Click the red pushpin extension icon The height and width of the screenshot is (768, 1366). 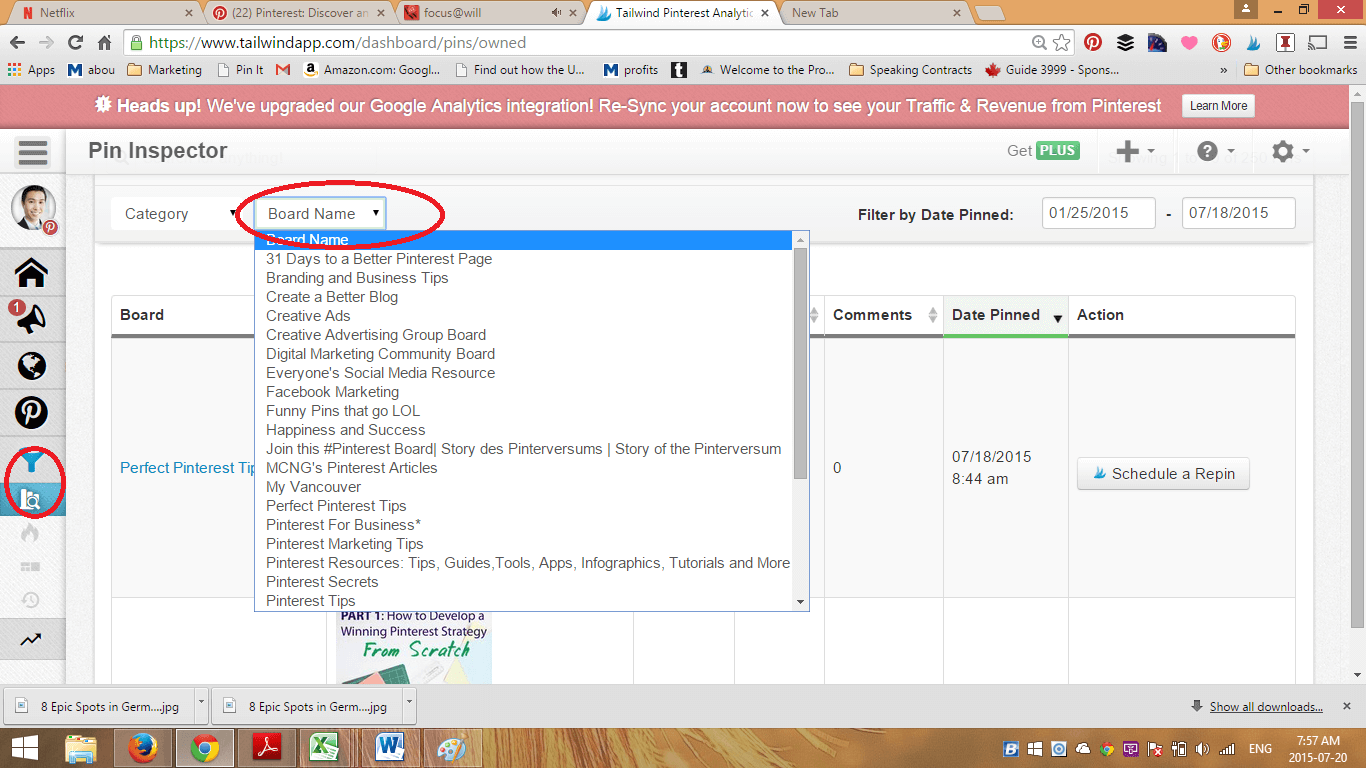(1285, 43)
